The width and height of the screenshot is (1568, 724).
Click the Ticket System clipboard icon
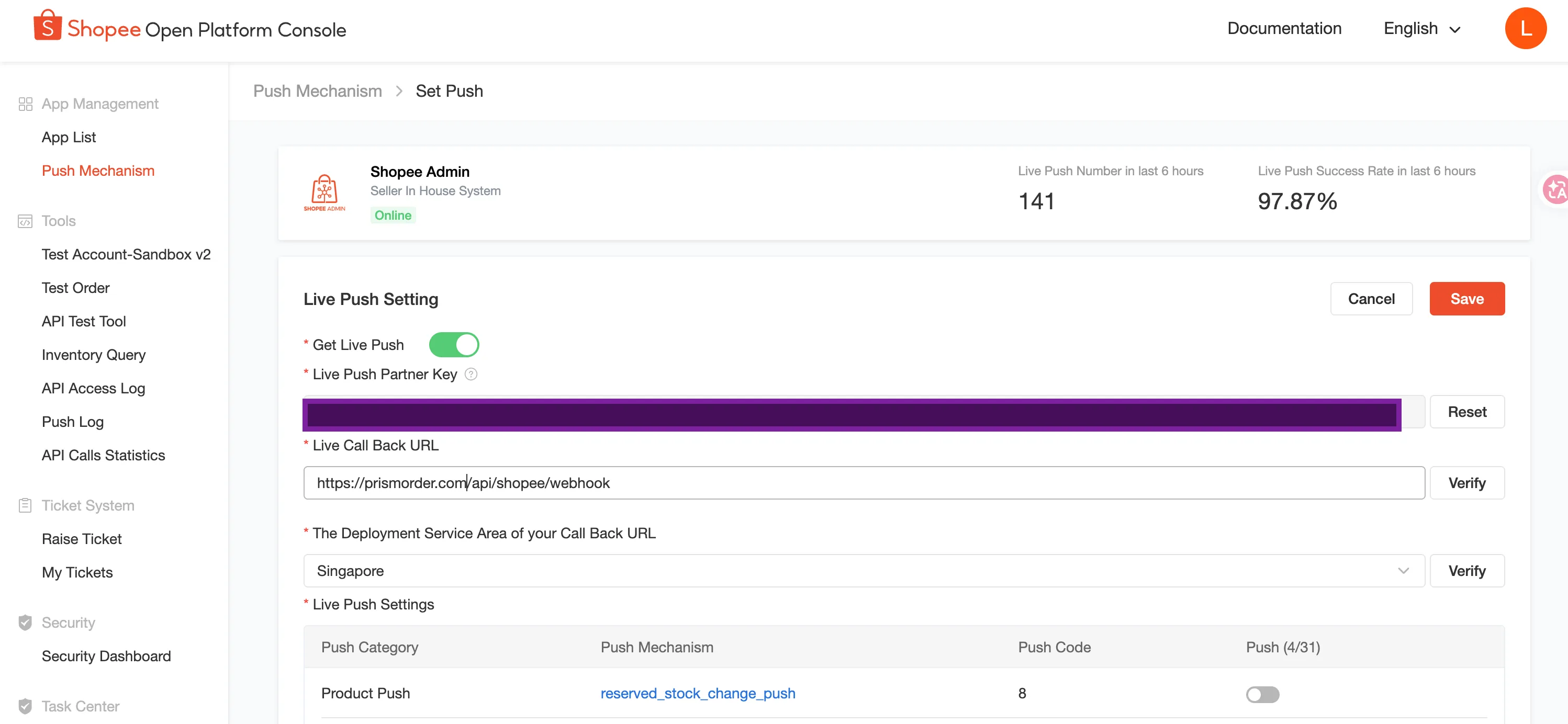click(26, 505)
